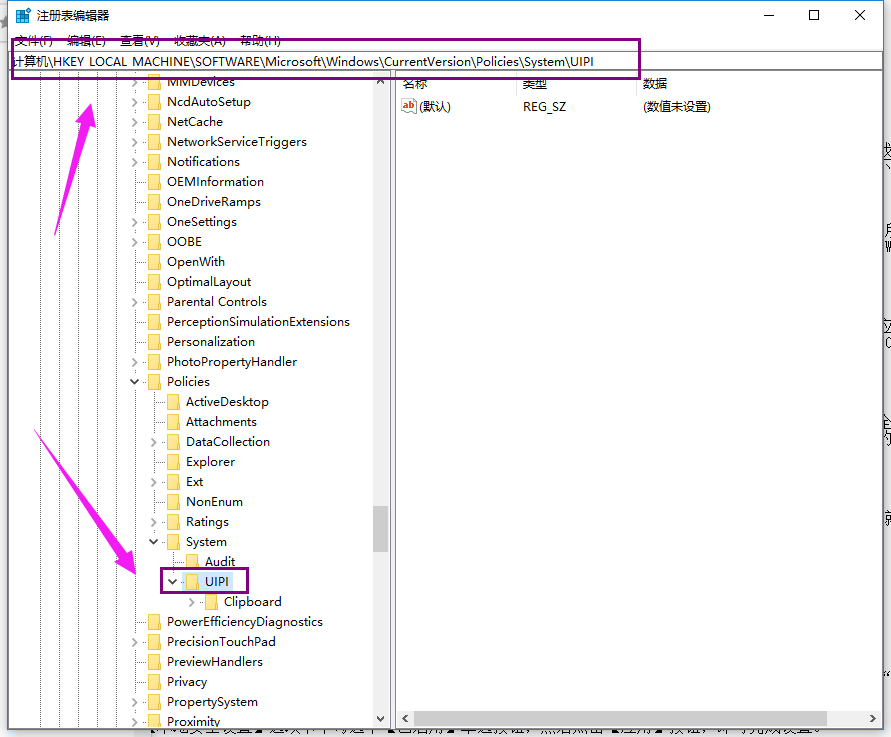891x737 pixels.
Task: Click the Policies folder icon
Action: point(153,381)
